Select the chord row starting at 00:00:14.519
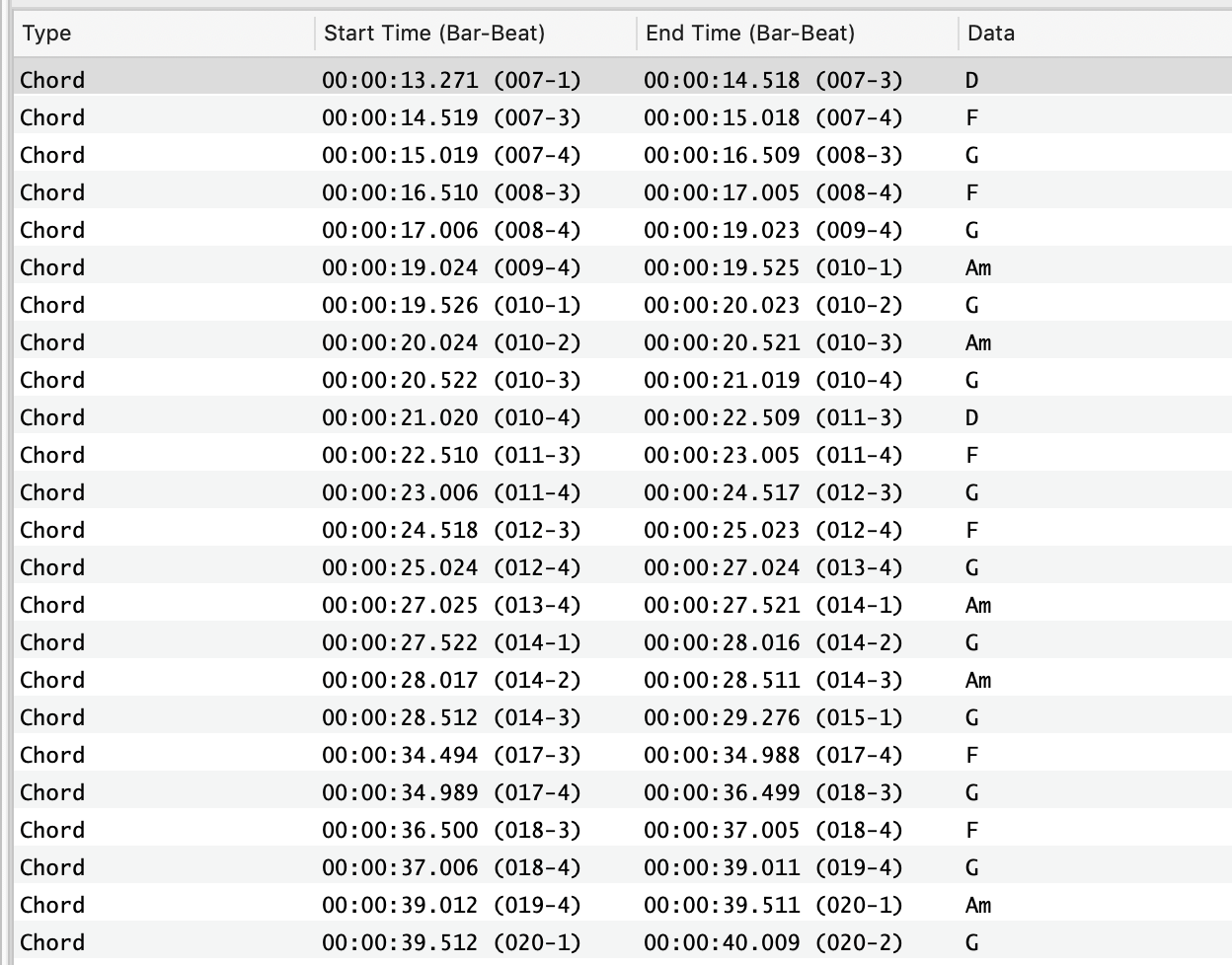The width and height of the screenshot is (1232, 965). point(623,117)
